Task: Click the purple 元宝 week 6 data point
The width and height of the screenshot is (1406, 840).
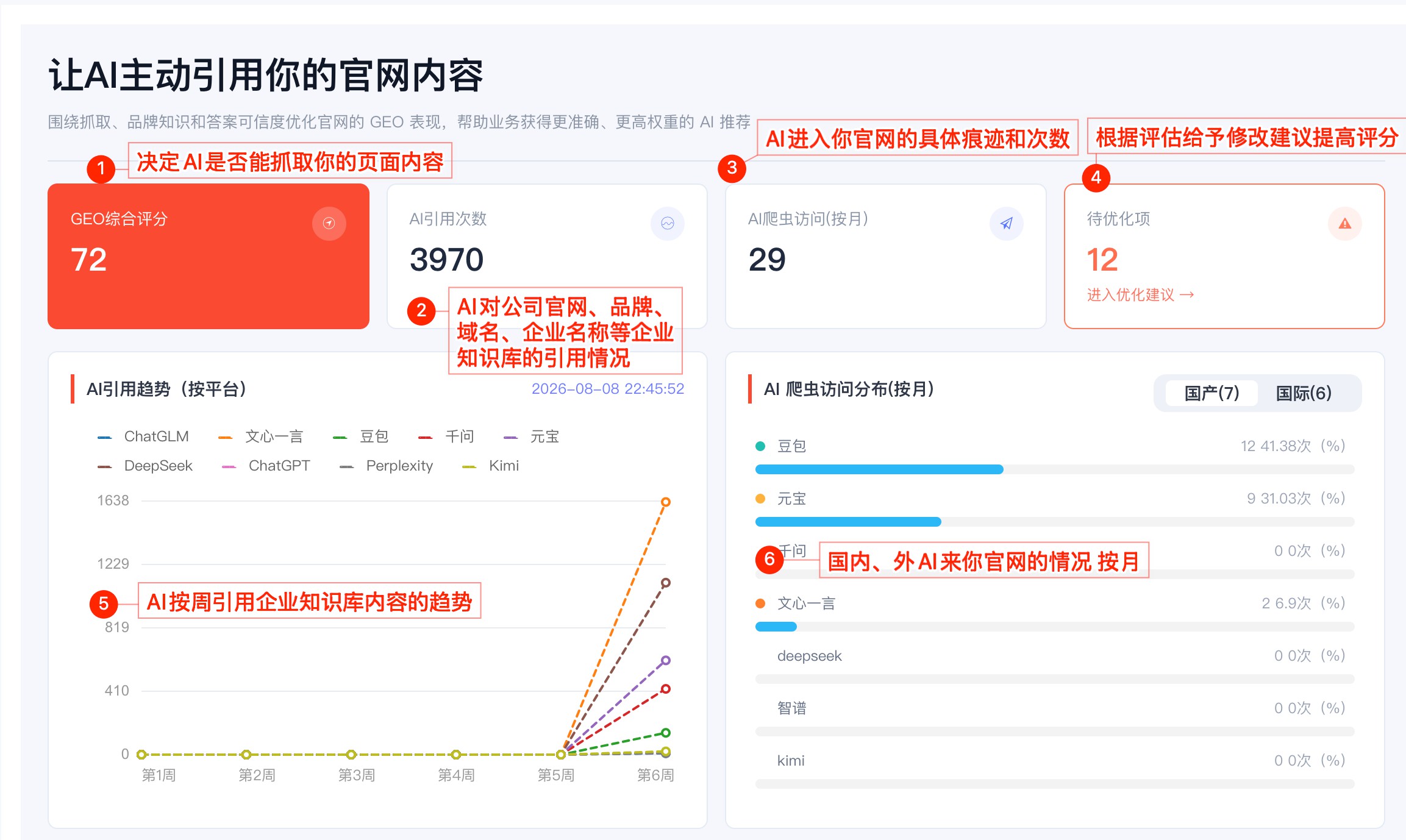Action: click(x=666, y=660)
